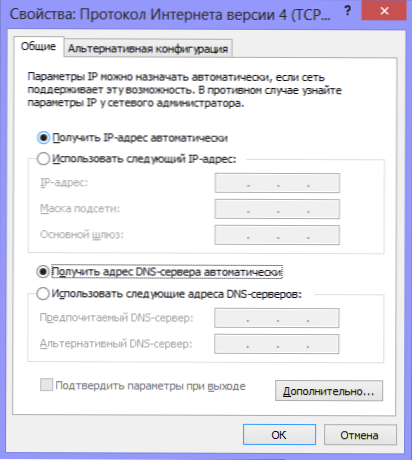Cancel changes with the Отмена button
412x460 pixels.
360,435
